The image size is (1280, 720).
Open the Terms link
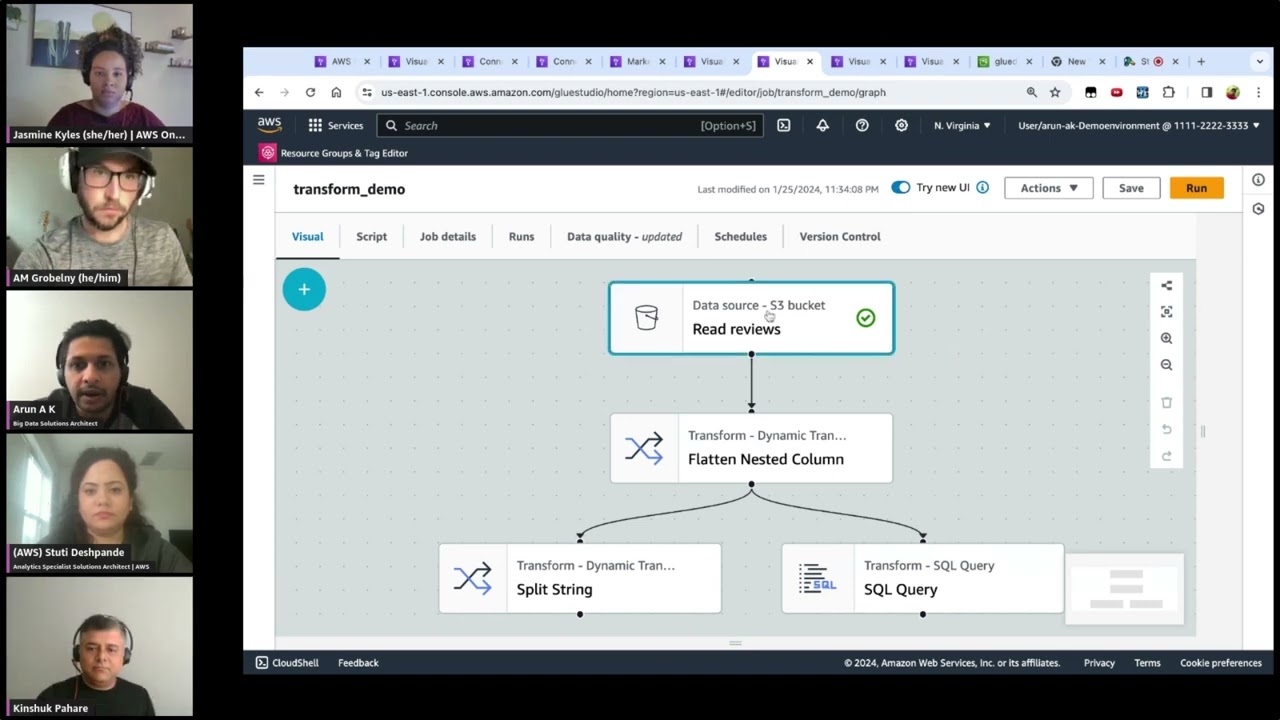point(1147,663)
